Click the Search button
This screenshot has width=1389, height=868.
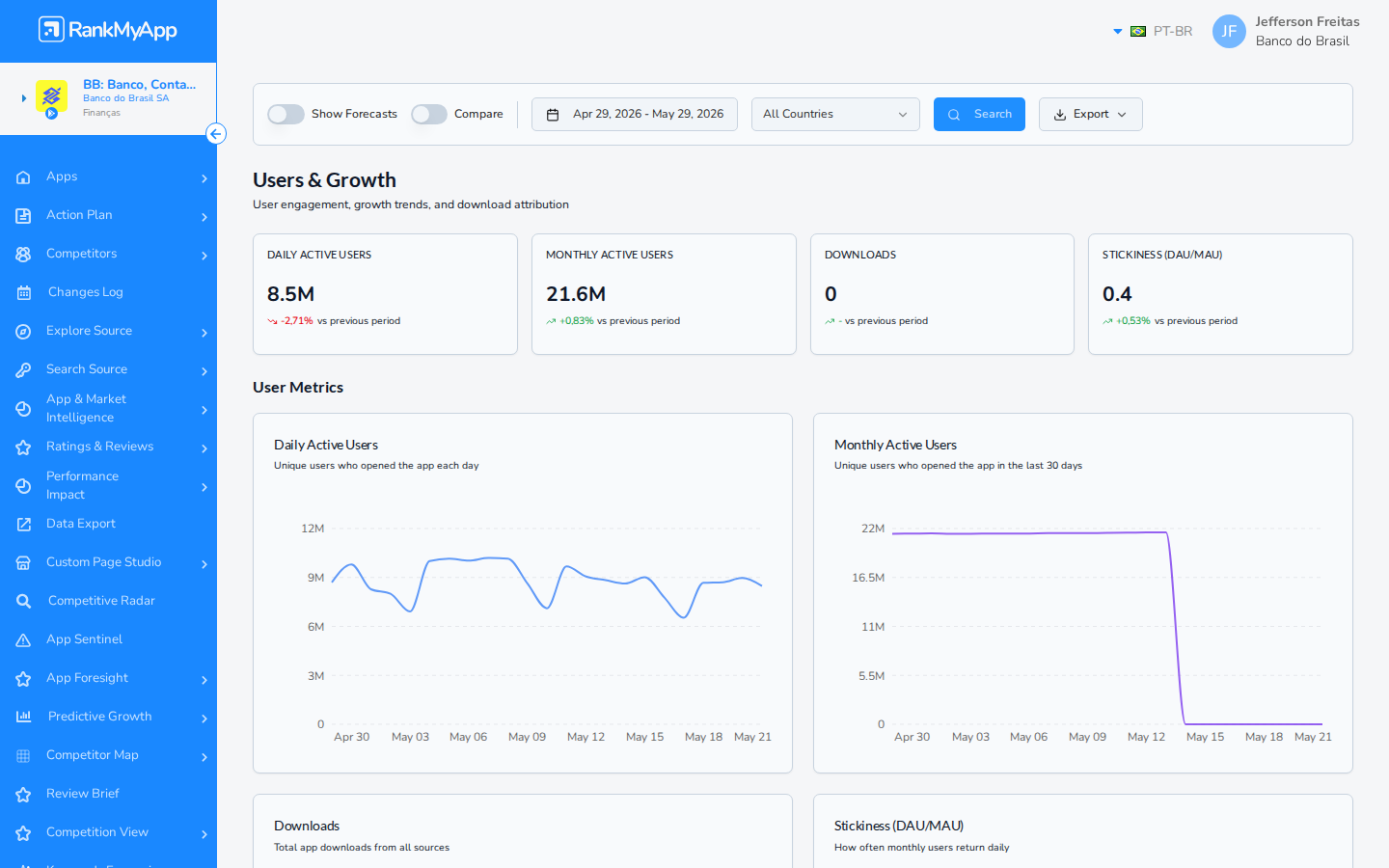click(979, 114)
